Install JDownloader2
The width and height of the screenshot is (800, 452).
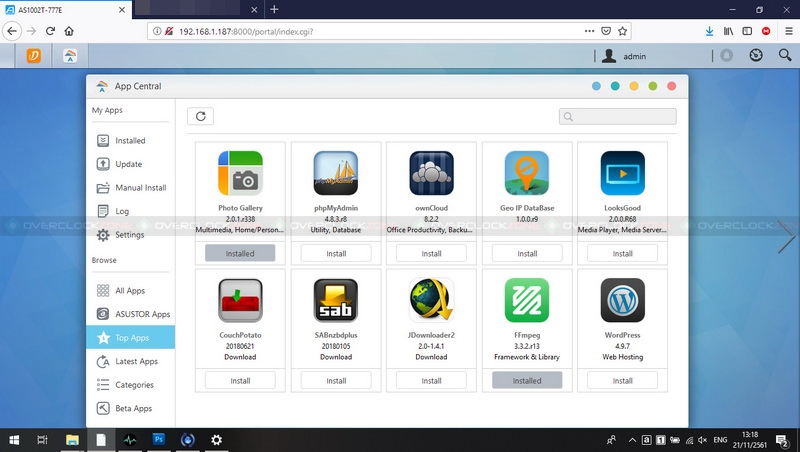click(431, 380)
